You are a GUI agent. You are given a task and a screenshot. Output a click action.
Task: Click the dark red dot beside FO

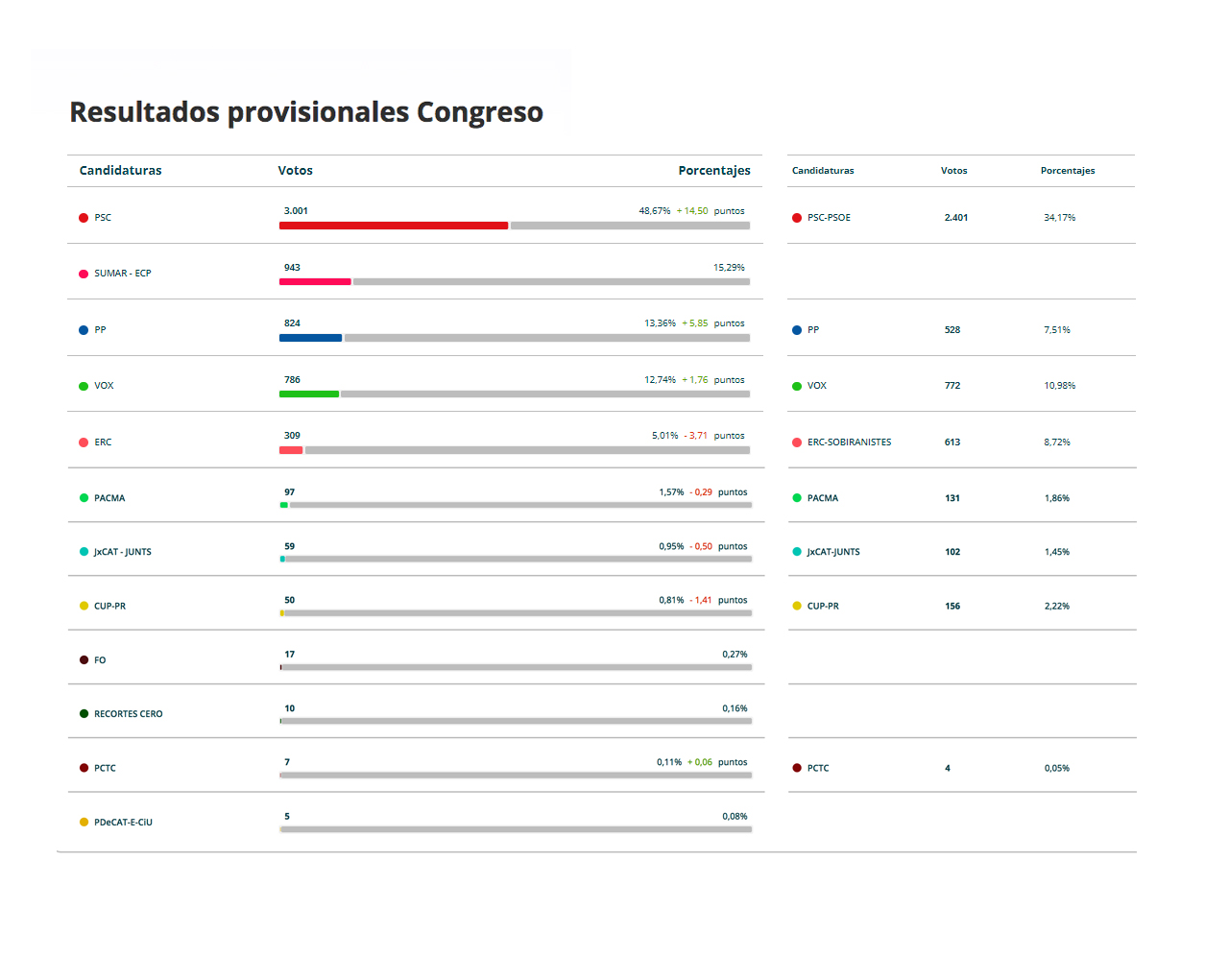(84, 660)
